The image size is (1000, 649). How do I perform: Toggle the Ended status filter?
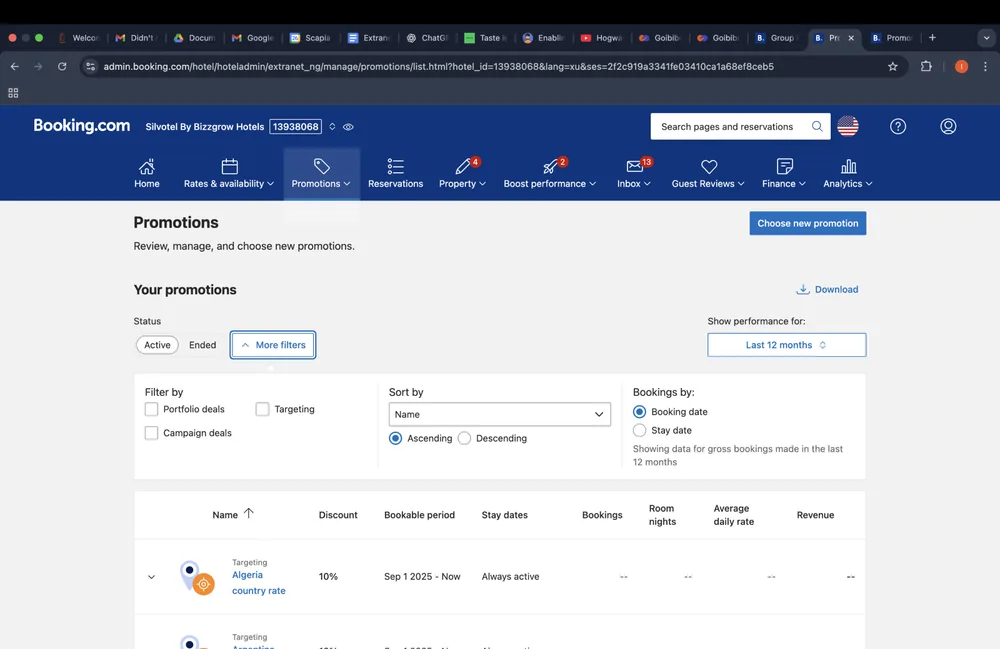(202, 345)
